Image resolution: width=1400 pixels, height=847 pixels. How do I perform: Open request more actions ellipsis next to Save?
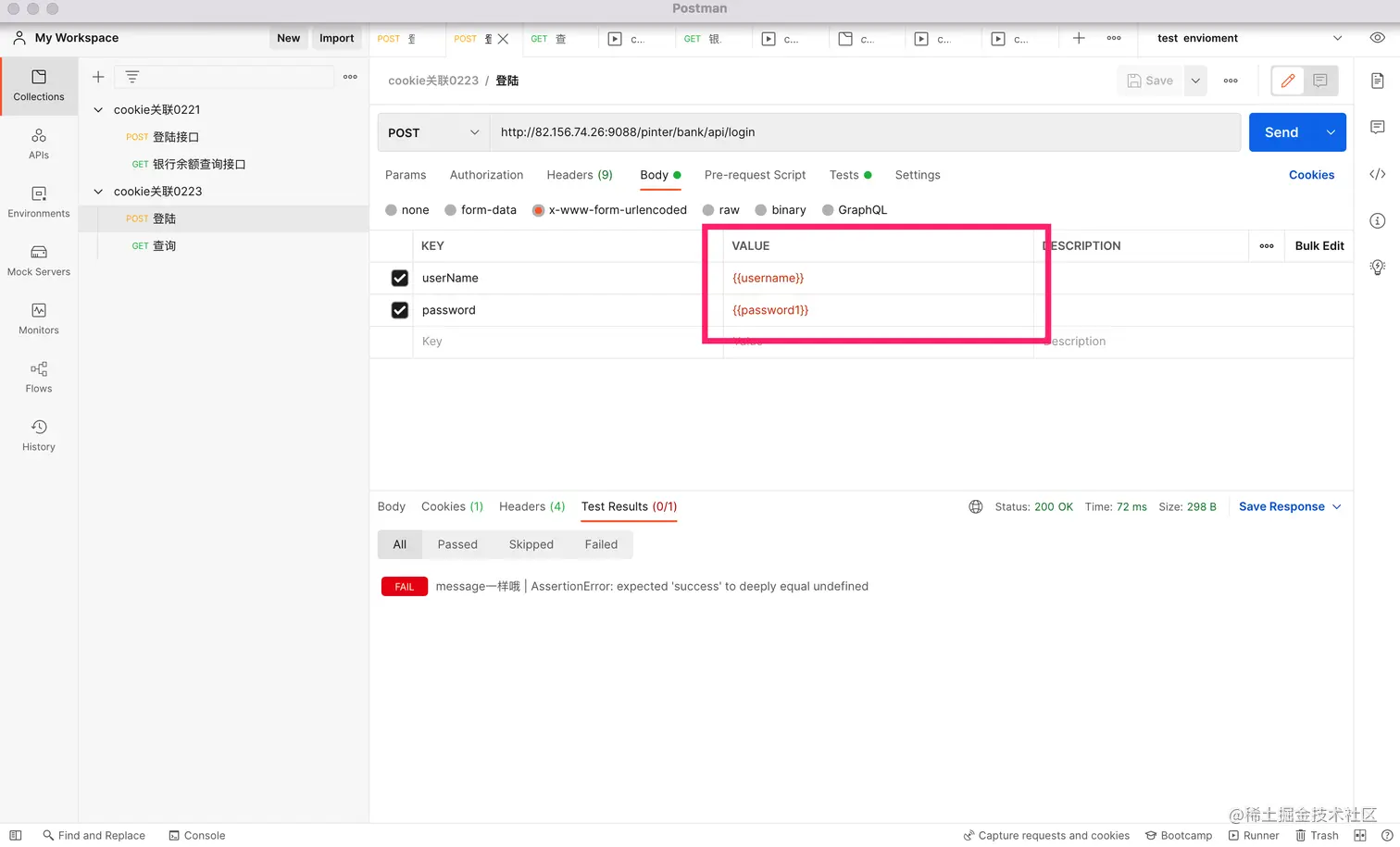[x=1231, y=81]
